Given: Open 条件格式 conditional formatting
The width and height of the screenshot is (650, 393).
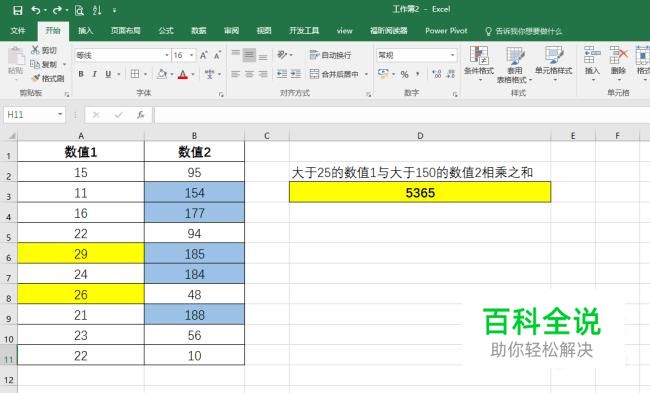Looking at the screenshot, I should point(479,63).
